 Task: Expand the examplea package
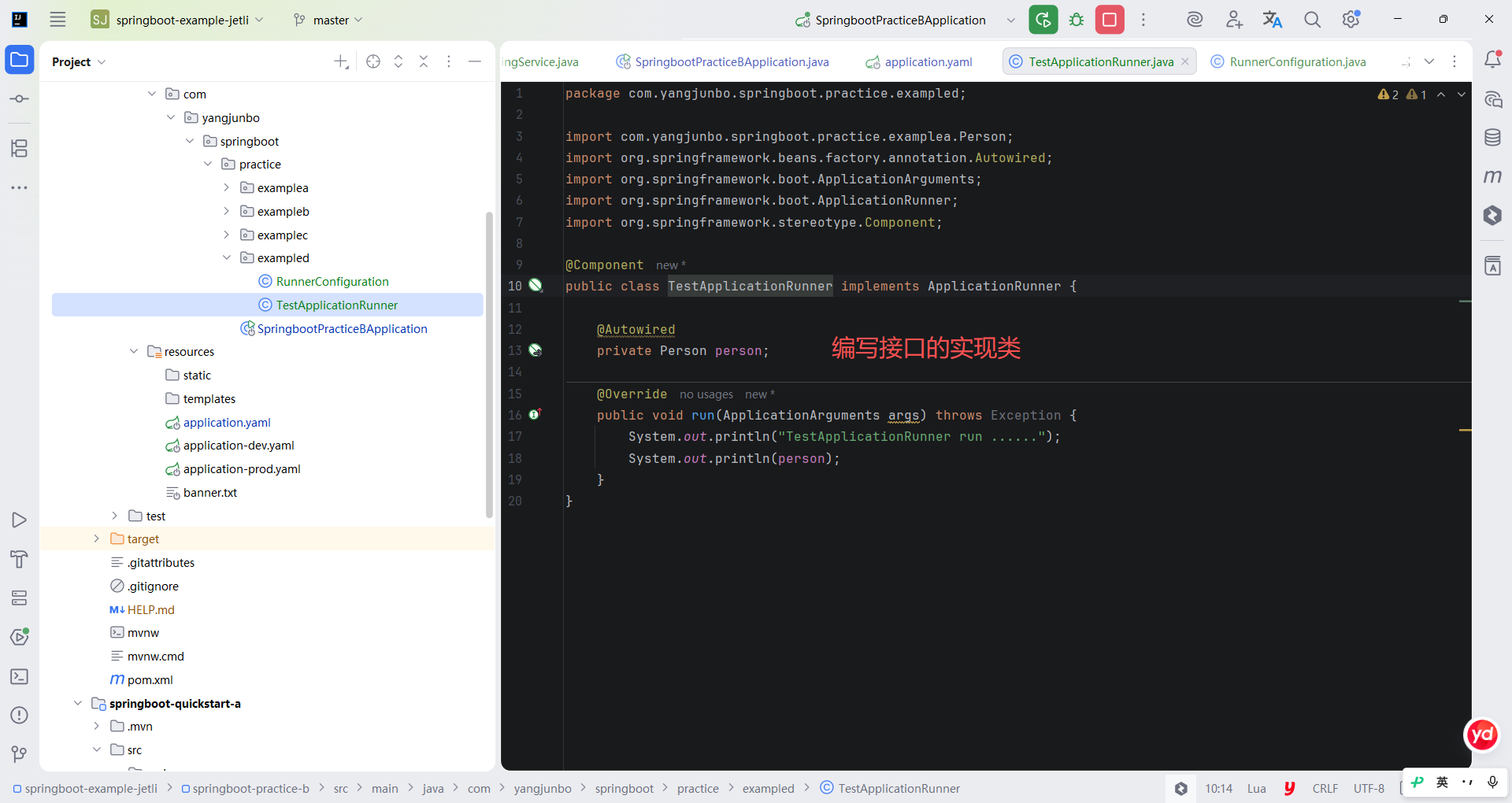(x=227, y=187)
